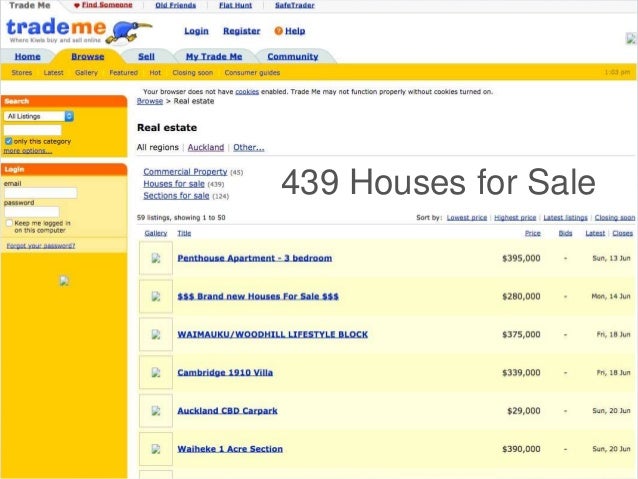
Task: Click the $395,000 price text
Action: 521,258
